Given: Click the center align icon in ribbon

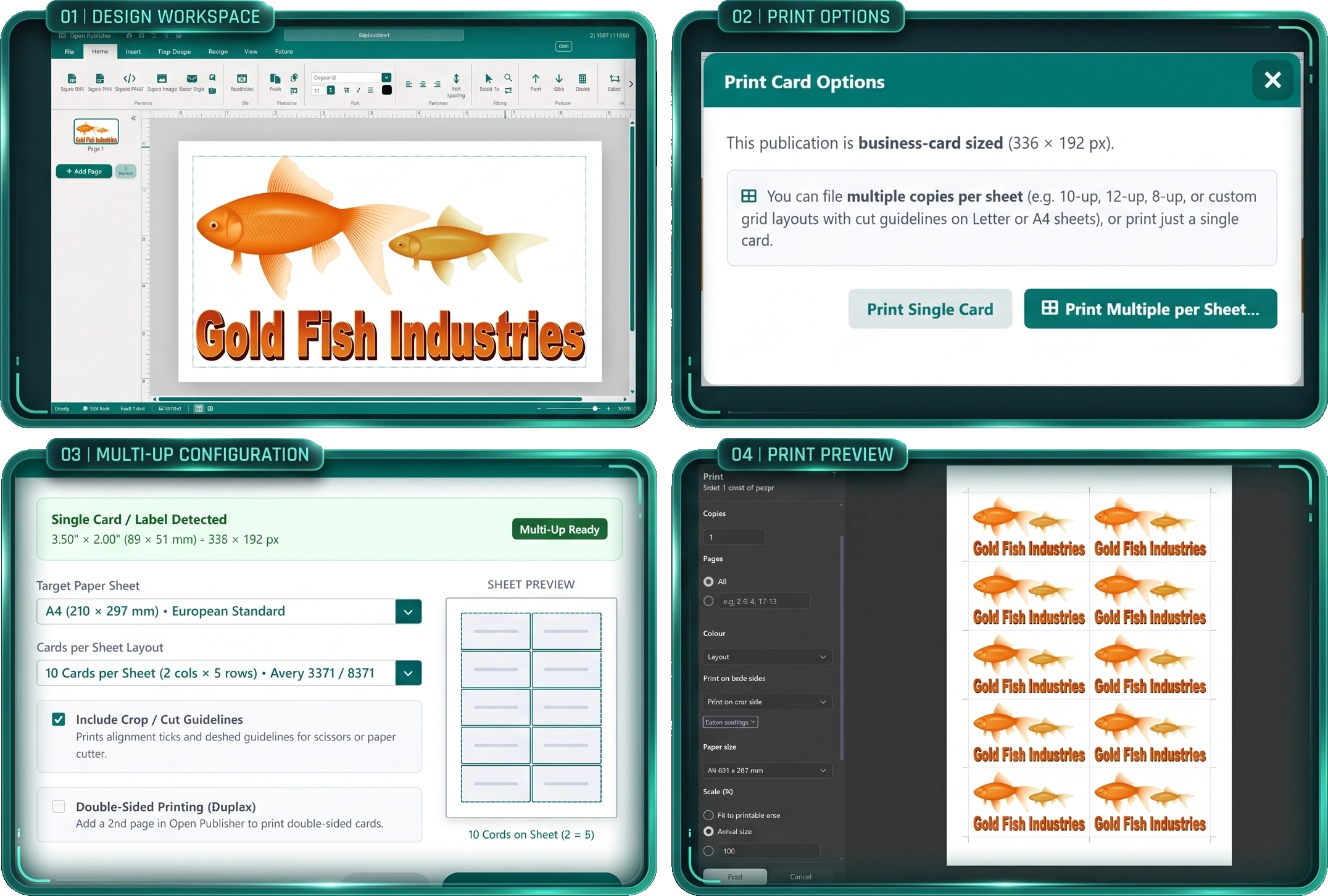Looking at the screenshot, I should click(x=423, y=84).
